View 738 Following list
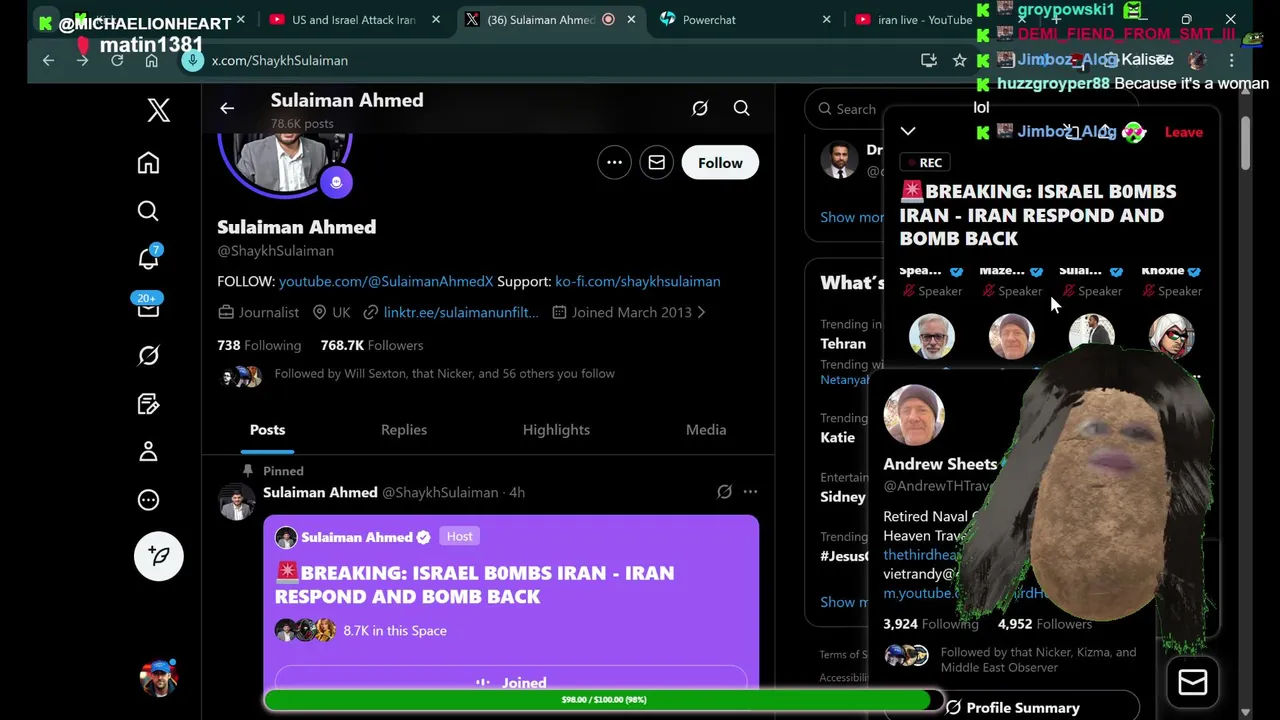The image size is (1280, 720). tap(259, 345)
